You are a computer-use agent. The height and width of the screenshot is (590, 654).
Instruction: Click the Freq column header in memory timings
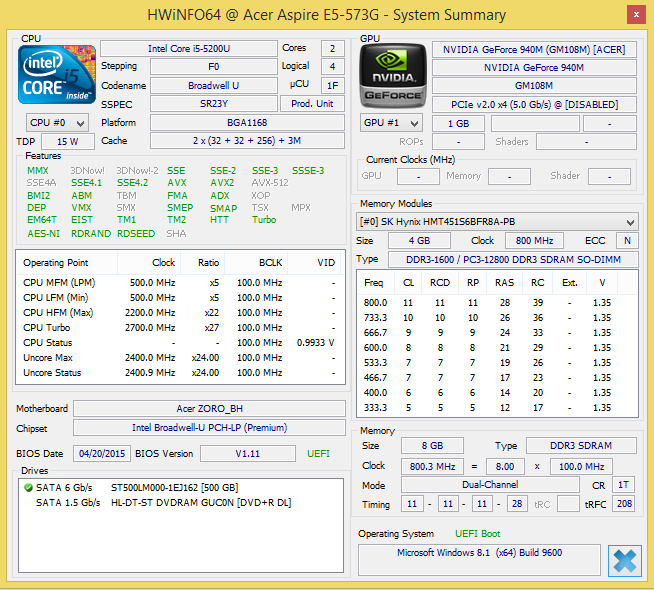pos(375,283)
